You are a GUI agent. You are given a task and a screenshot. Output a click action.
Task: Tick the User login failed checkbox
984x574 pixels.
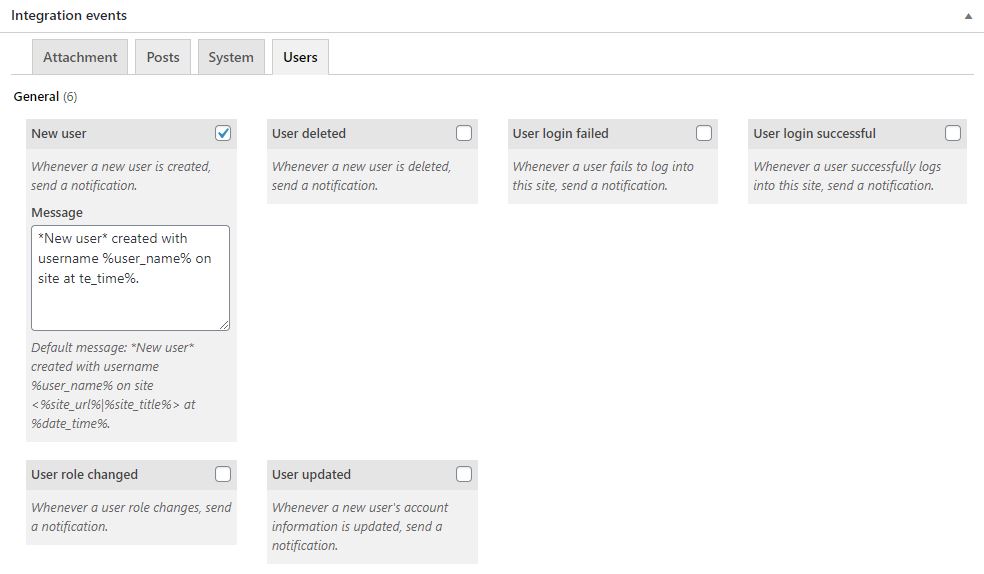click(x=704, y=133)
